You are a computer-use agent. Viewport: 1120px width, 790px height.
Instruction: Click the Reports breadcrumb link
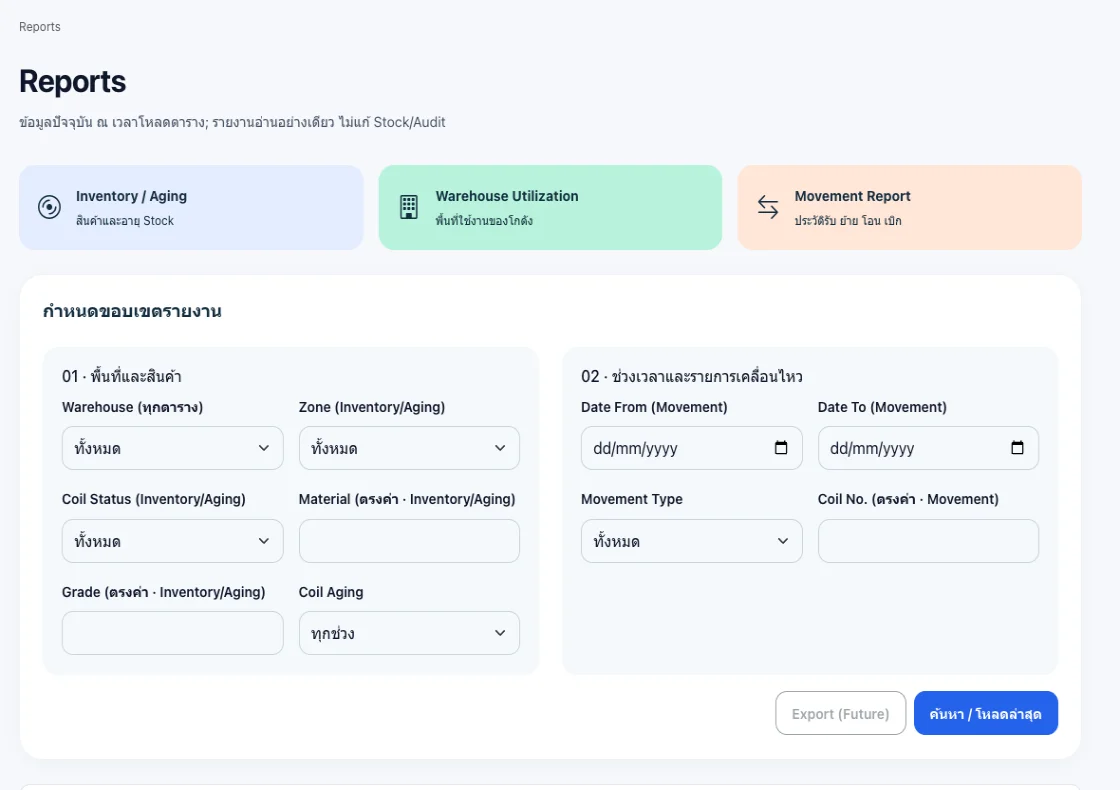click(x=40, y=27)
